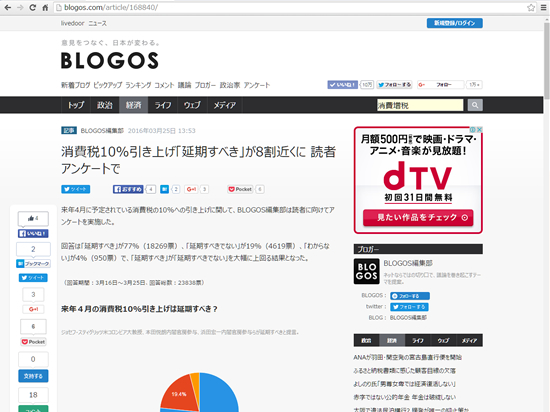Click the 消費増税 search input field
Viewport: 550px width, 412px height.
[420, 105]
